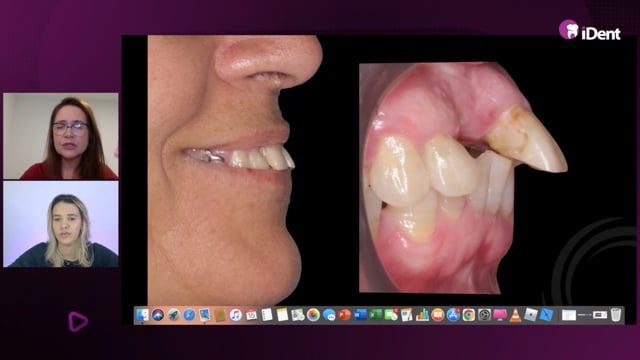Open the App Store icon
This screenshot has width=640, height=360.
click(453, 315)
